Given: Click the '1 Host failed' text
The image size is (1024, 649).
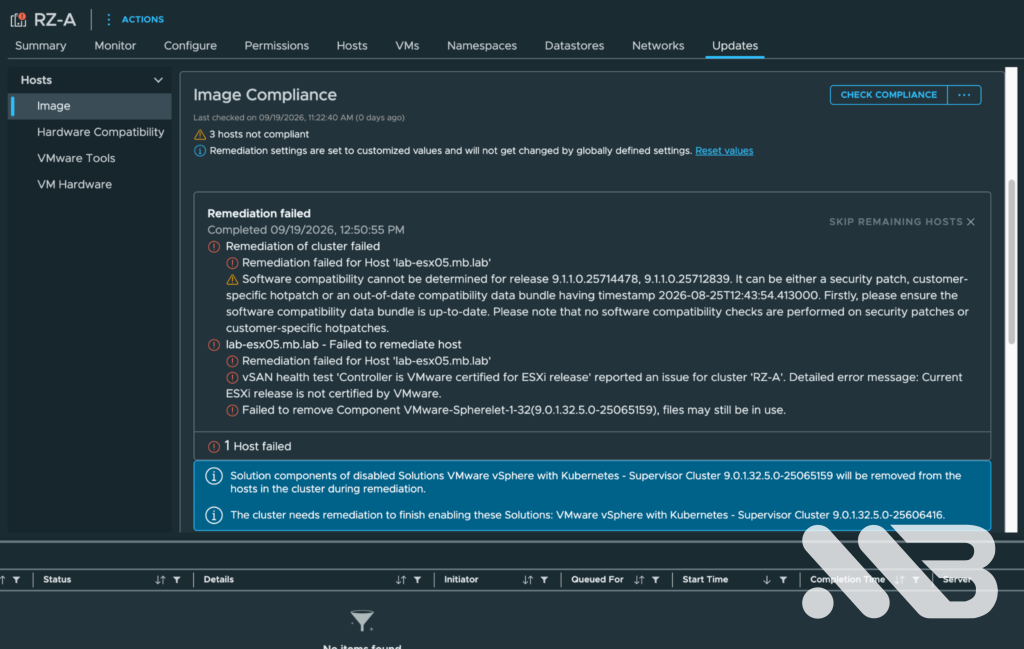Looking at the screenshot, I should pos(258,447).
